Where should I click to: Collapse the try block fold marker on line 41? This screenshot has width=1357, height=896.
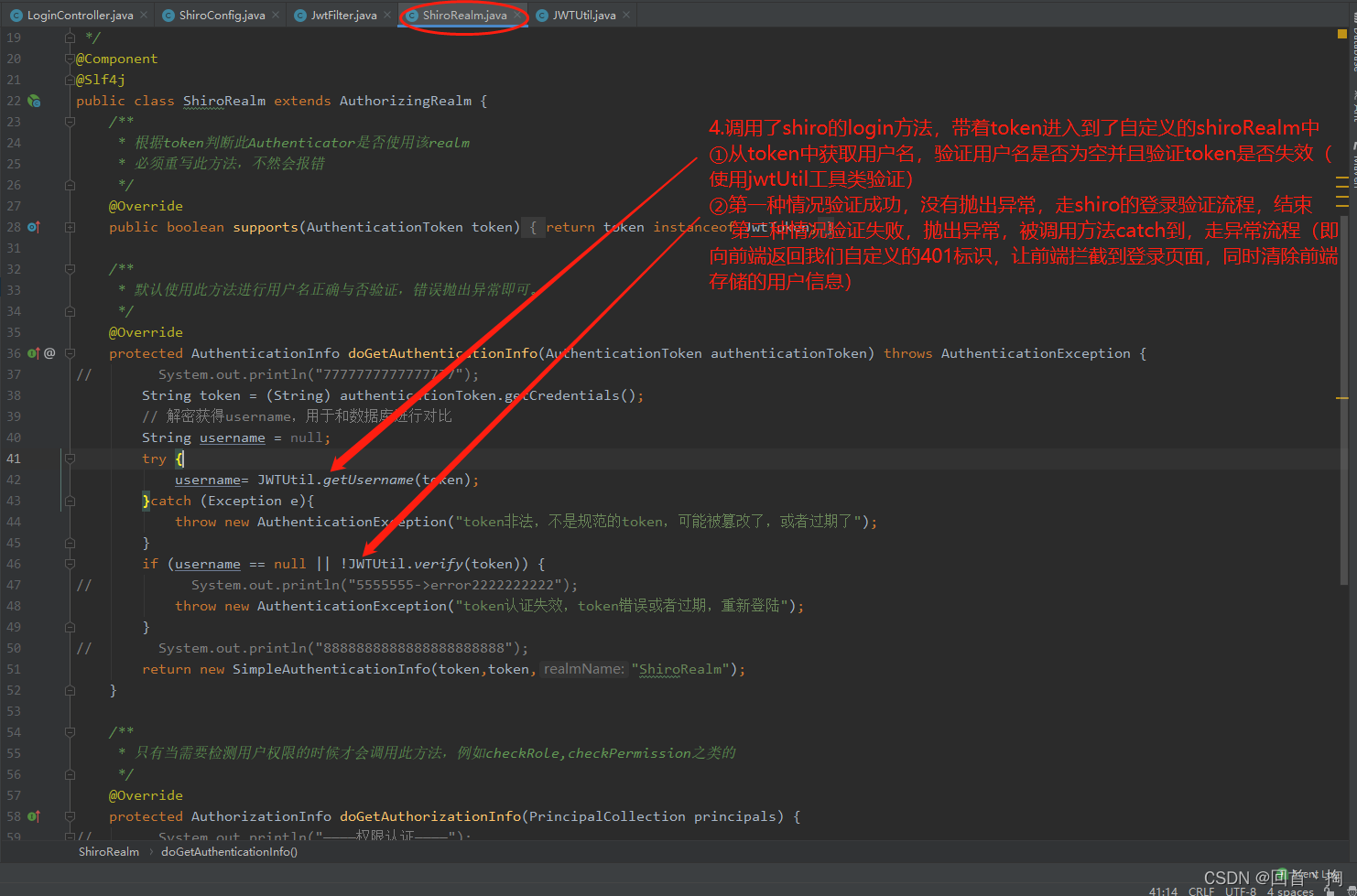point(70,459)
